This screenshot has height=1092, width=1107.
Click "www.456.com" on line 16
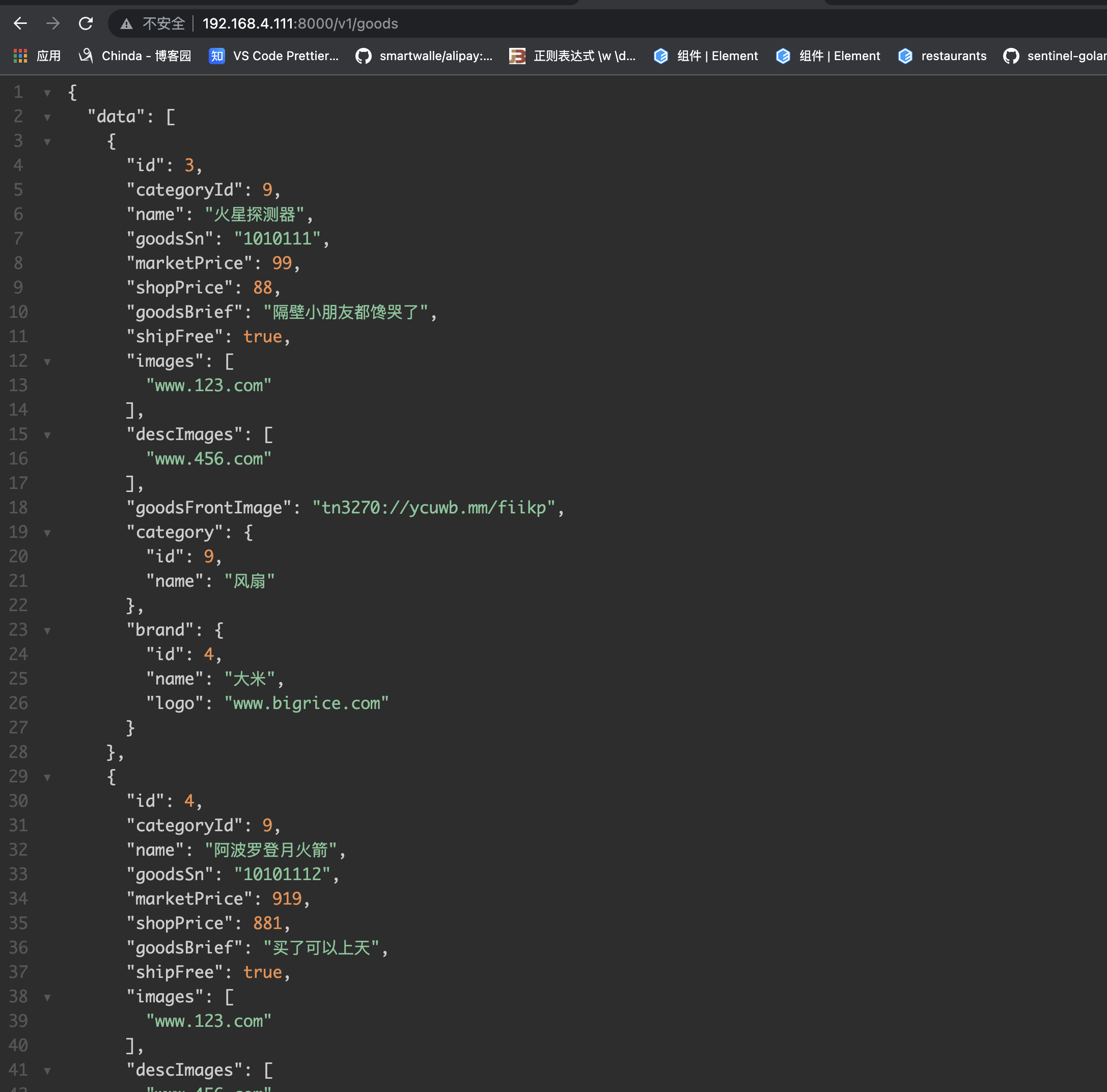[209, 458]
